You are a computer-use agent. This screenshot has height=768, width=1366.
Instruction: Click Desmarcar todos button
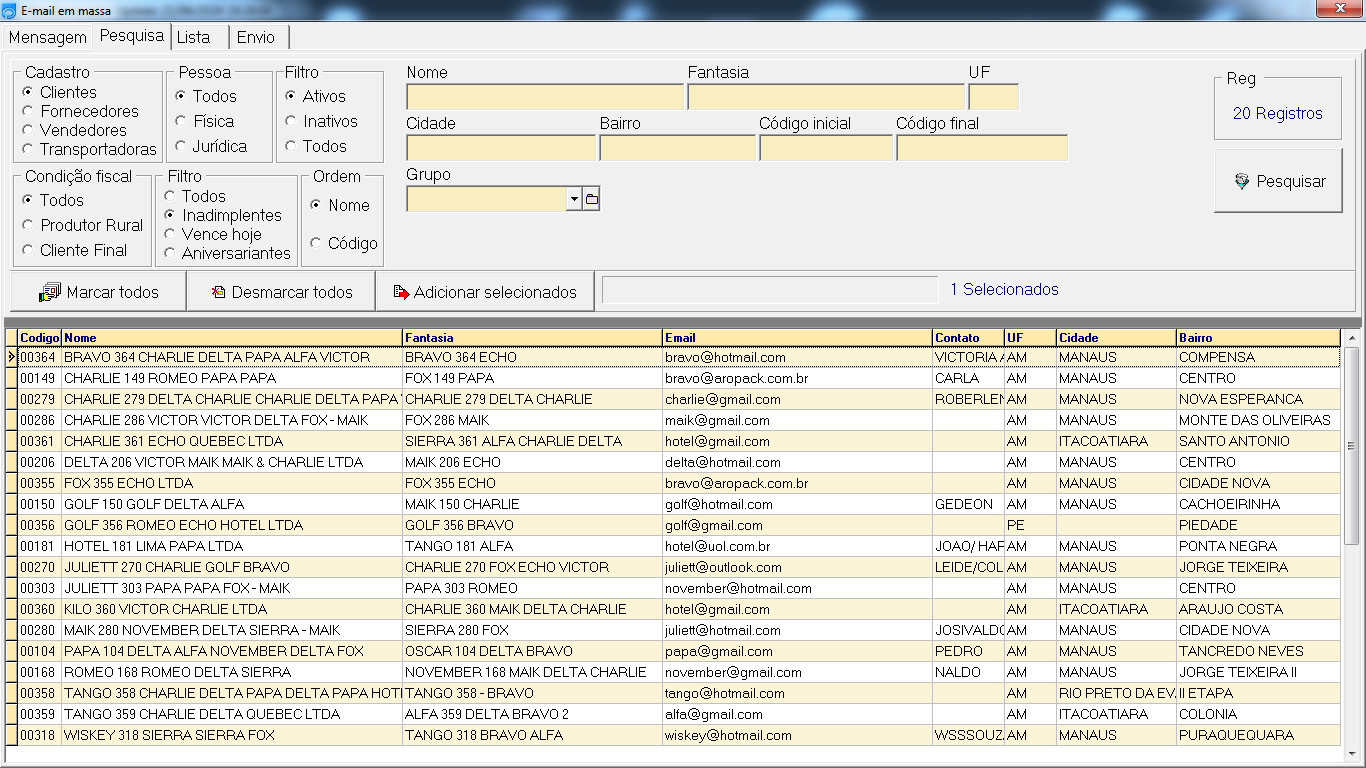pyautogui.click(x=281, y=292)
